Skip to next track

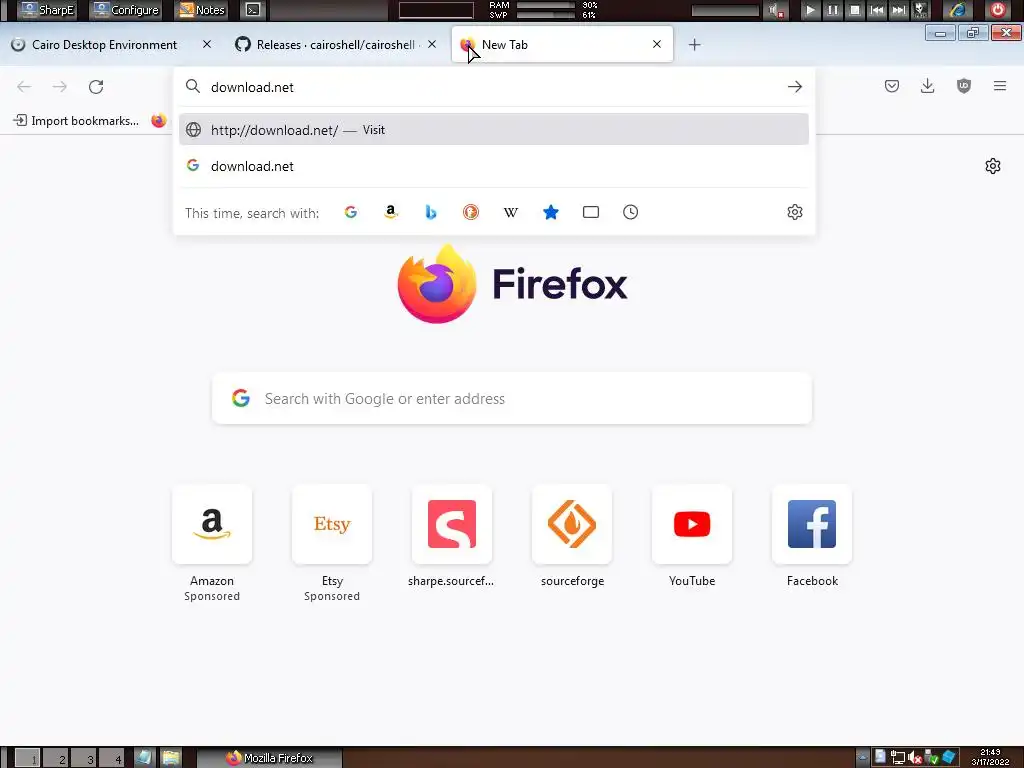(899, 10)
